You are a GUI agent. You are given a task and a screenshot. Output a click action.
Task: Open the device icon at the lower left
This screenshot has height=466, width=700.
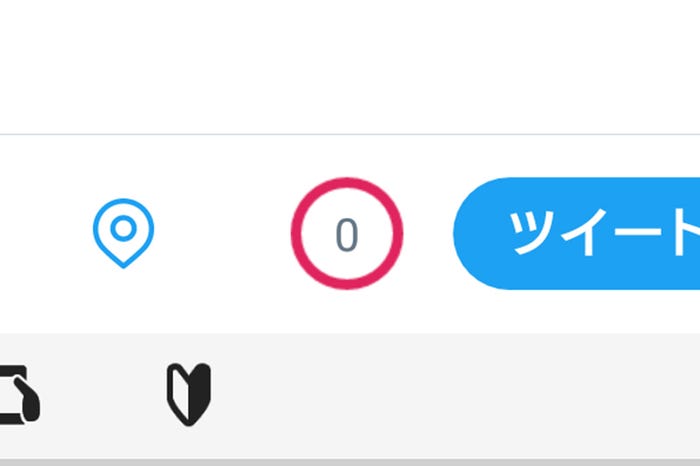19,393
